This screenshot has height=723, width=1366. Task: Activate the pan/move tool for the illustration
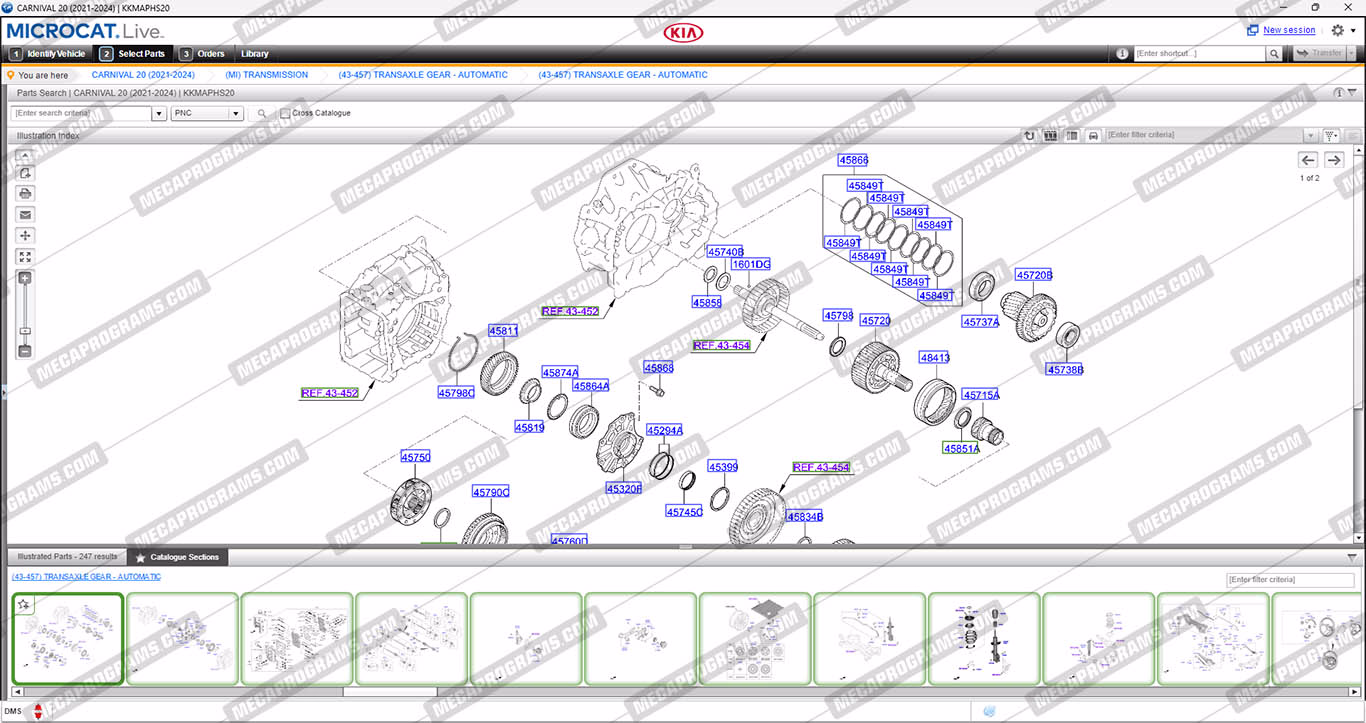click(x=25, y=236)
